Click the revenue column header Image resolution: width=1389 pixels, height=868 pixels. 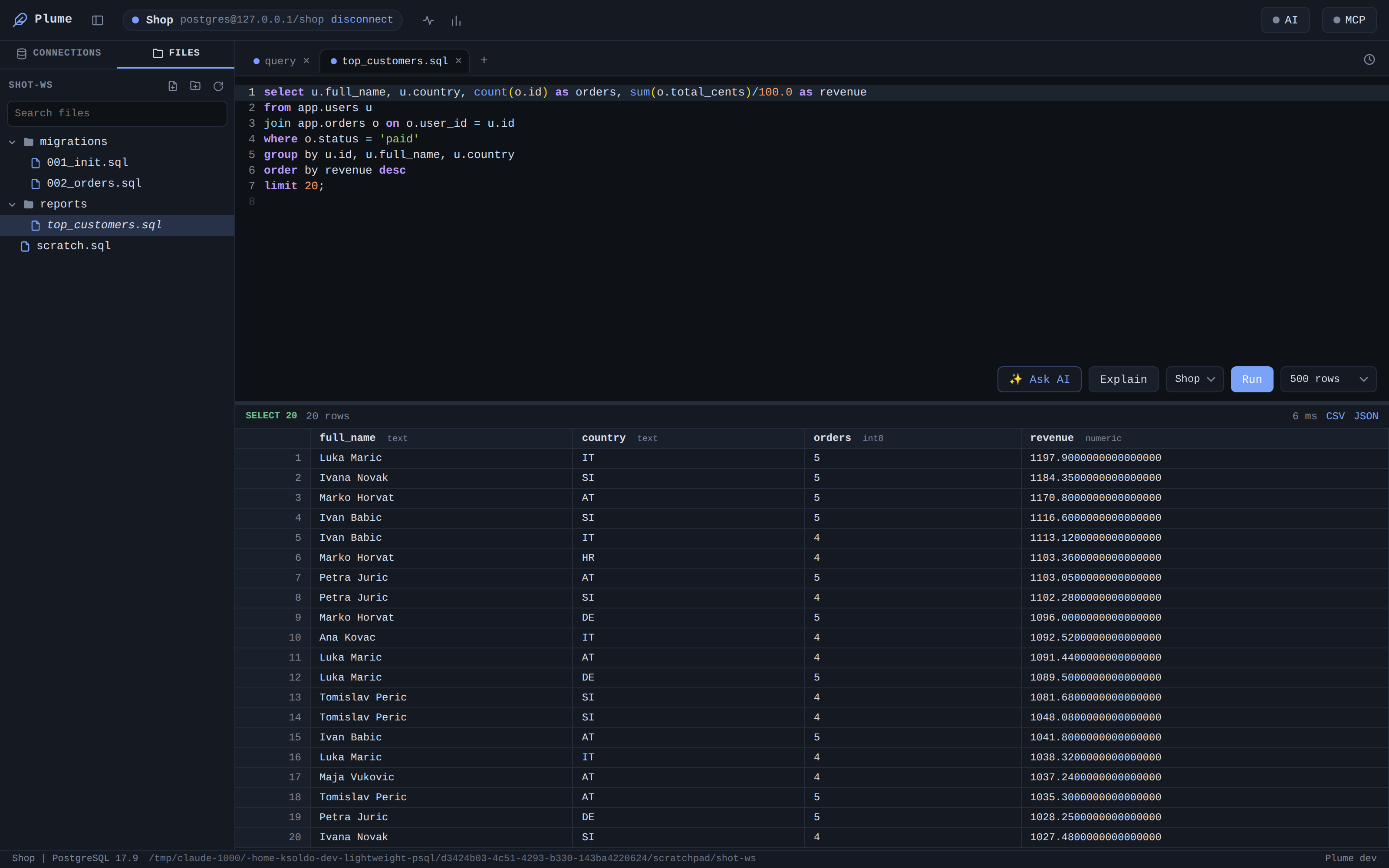(x=1205, y=438)
